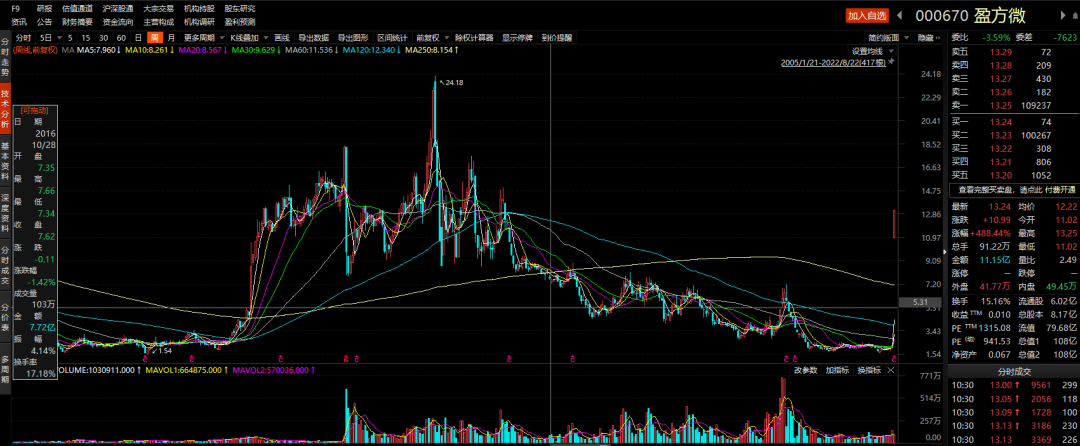Open 大宗交易 menu item
The width and height of the screenshot is (1080, 446).
pyautogui.click(x=158, y=9)
